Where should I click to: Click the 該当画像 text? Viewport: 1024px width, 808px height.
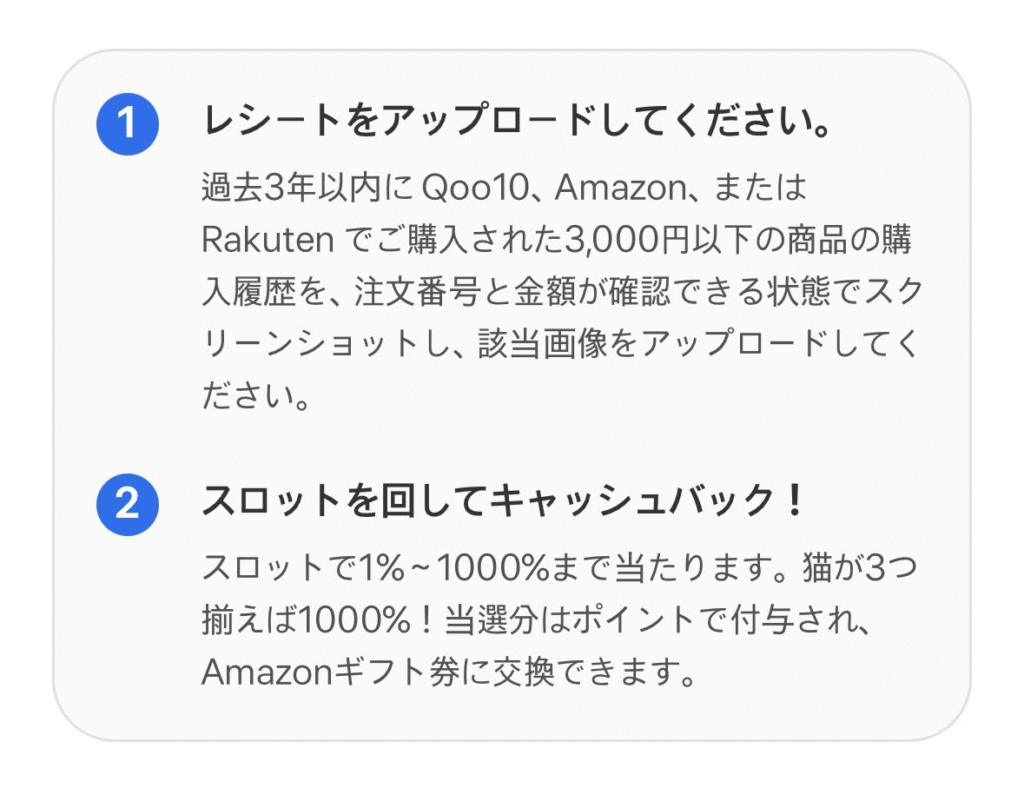pyautogui.click(x=542, y=343)
